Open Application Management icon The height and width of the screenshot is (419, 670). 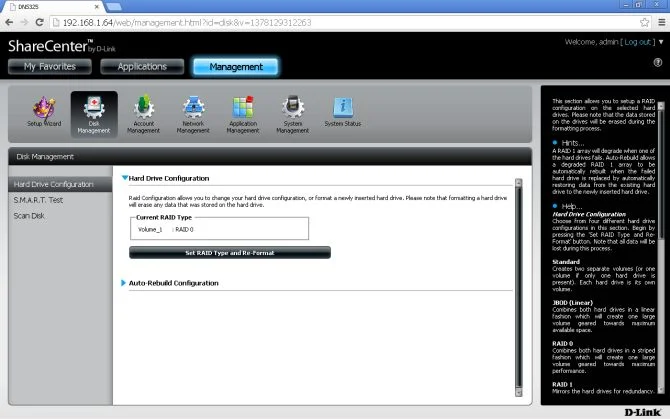[243, 114]
